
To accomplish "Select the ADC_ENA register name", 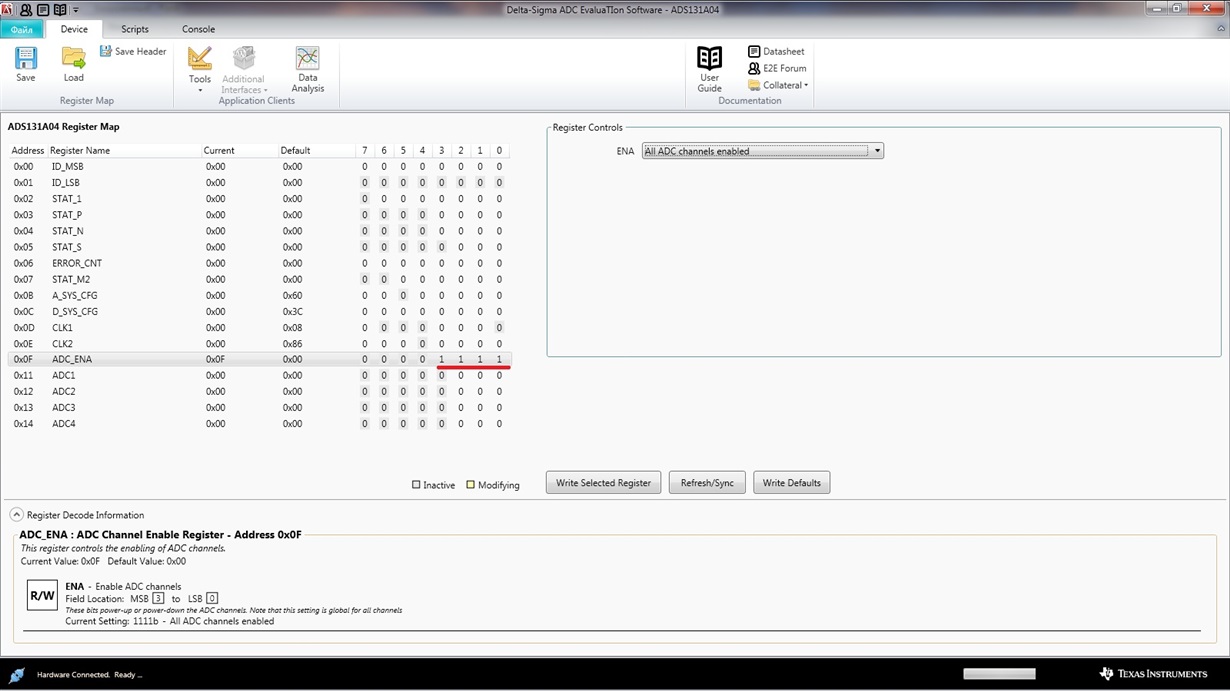I will coord(72,359).
